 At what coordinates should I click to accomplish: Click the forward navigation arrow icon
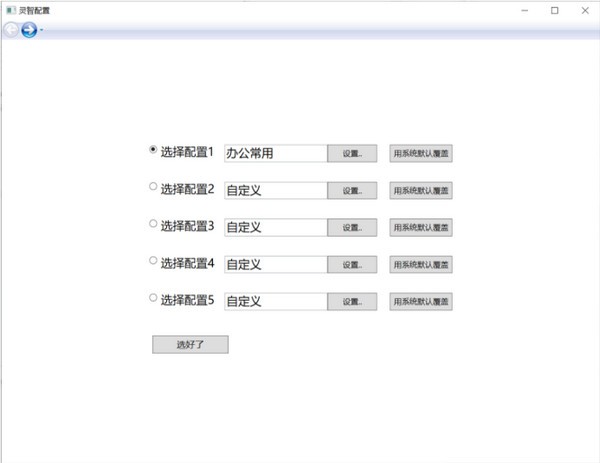click(x=29, y=30)
